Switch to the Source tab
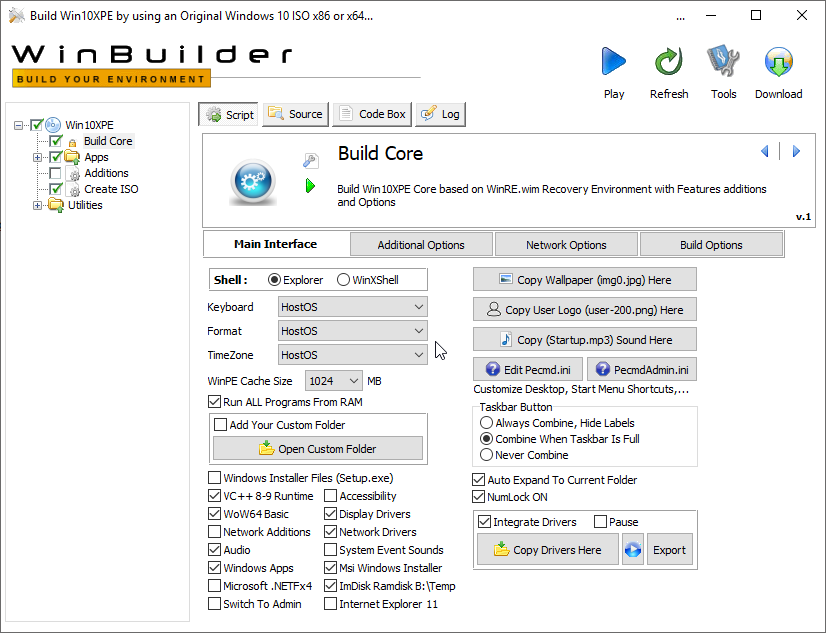This screenshot has height=633, width=826. click(x=296, y=114)
